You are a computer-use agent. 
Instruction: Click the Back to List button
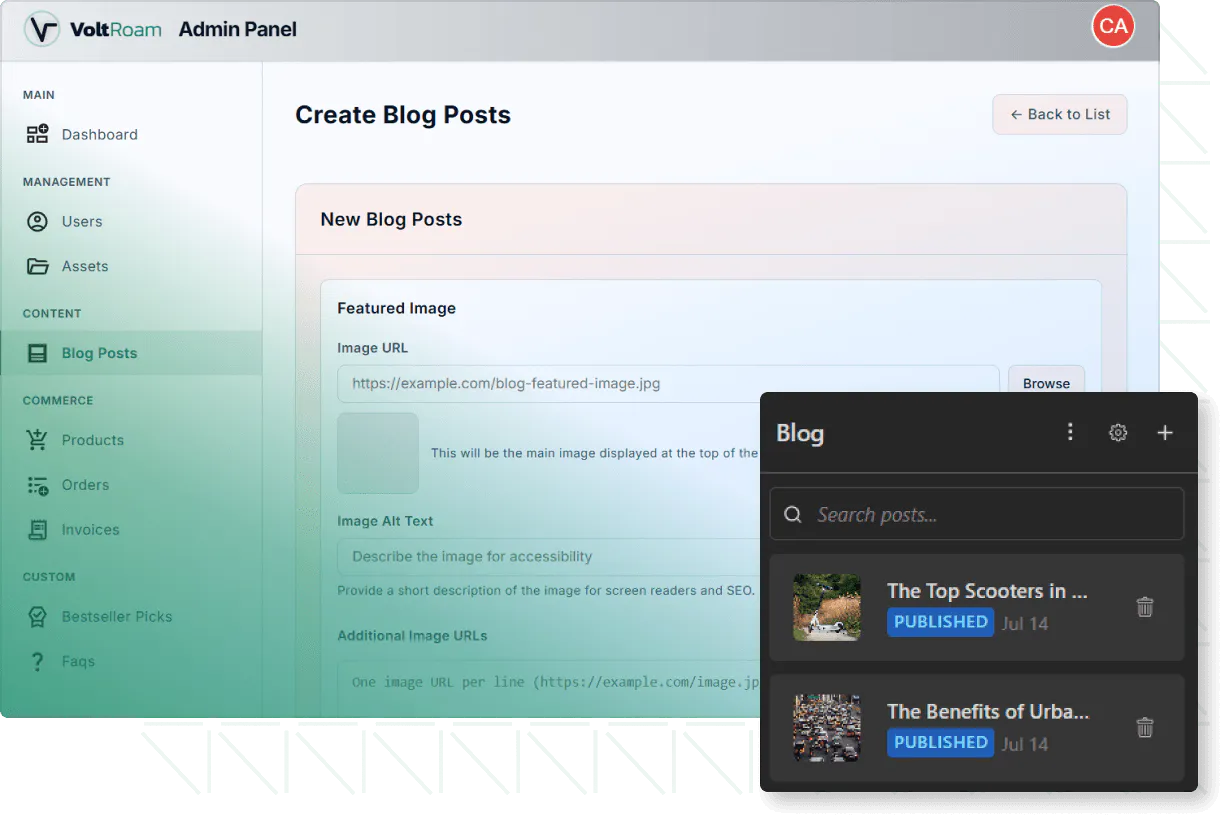click(x=1060, y=114)
